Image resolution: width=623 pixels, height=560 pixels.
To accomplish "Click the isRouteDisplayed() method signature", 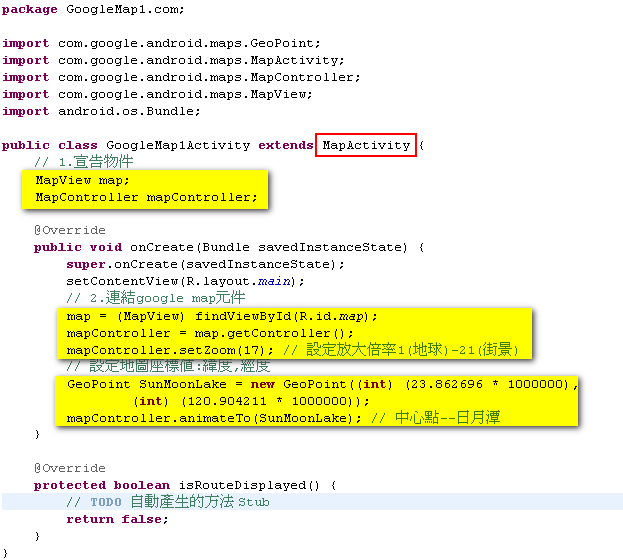I will pyautogui.click(x=185, y=485).
